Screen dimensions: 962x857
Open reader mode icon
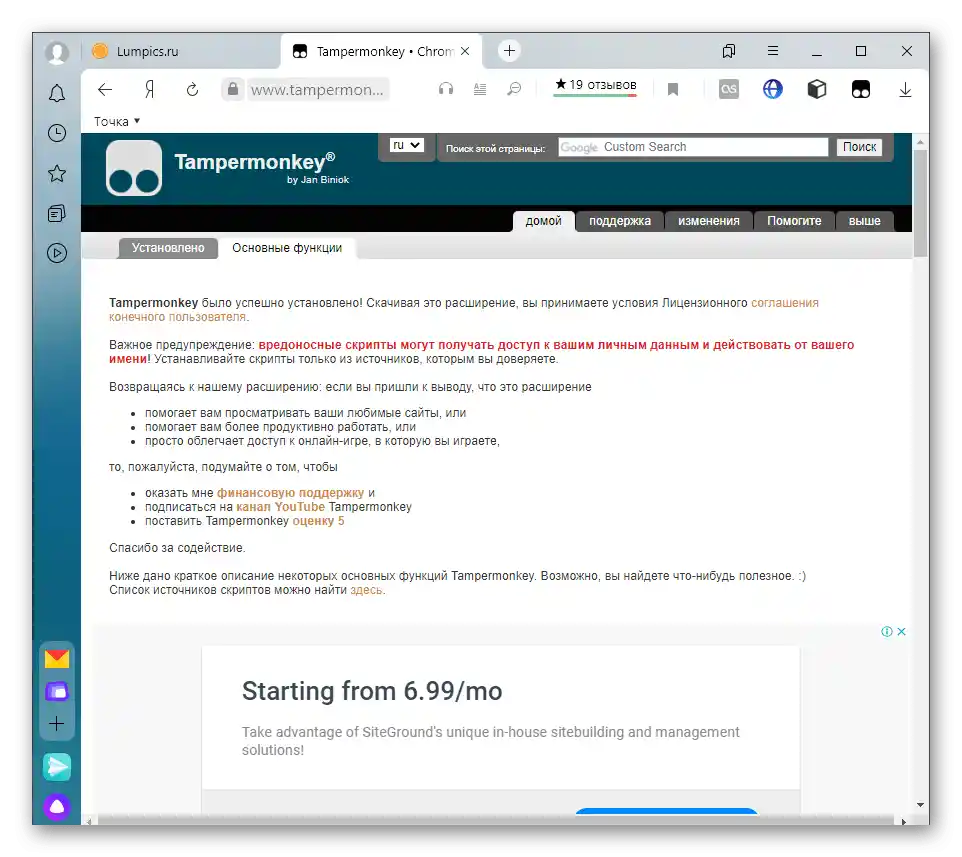pyautogui.click(x=480, y=89)
